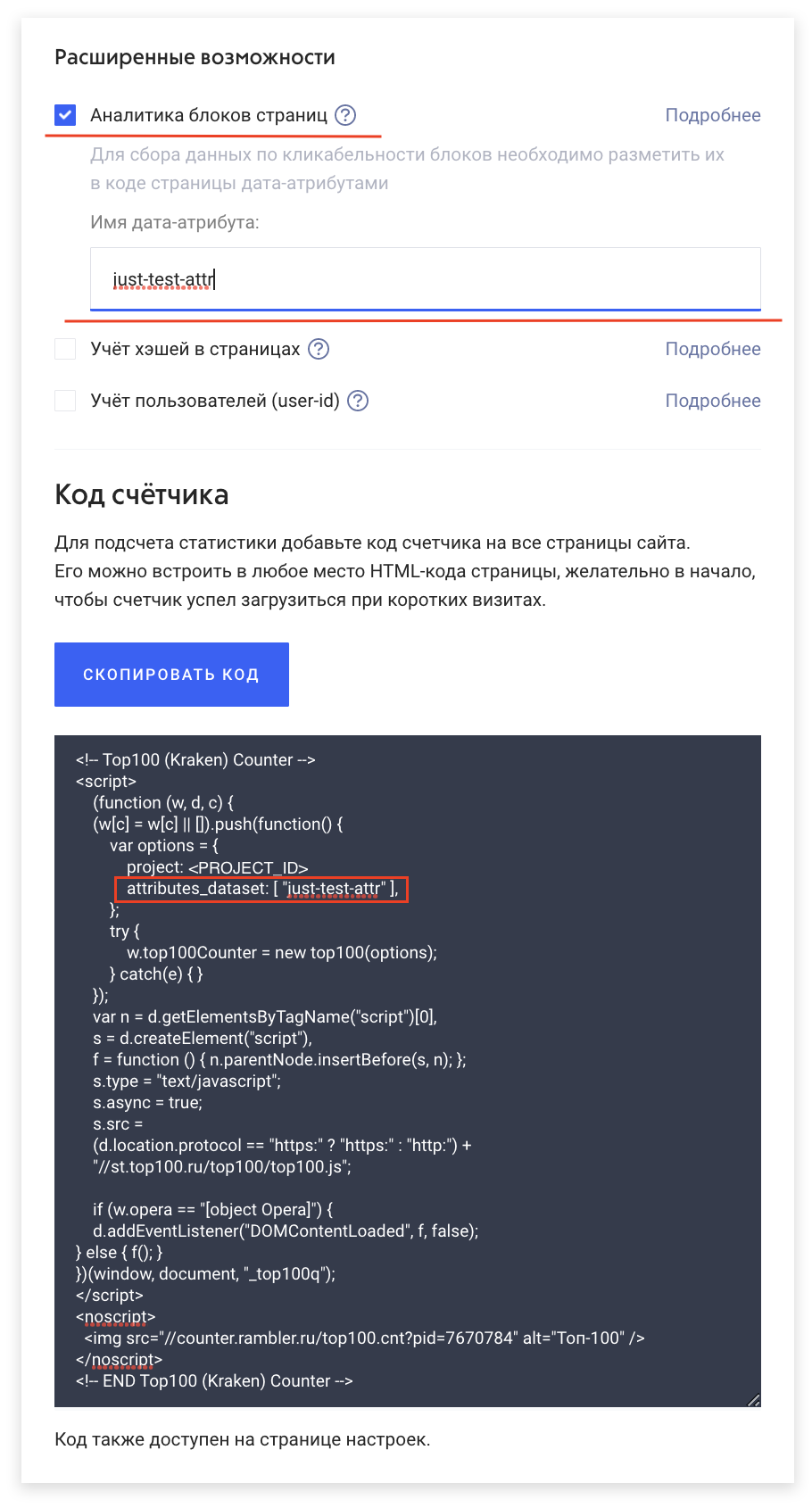Open Подробнее link for Аналитика блоков страниц
The image size is (812, 1508).
pyautogui.click(x=713, y=115)
